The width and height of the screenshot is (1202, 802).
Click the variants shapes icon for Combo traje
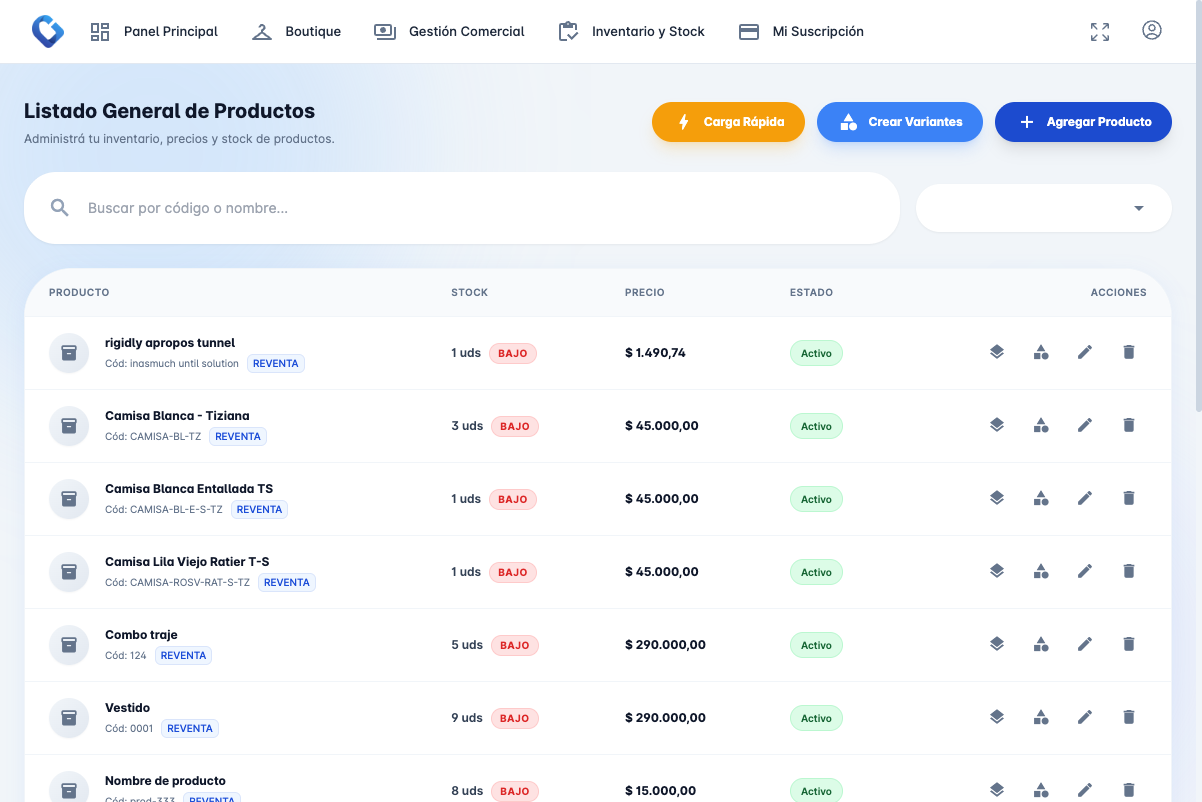coord(1041,644)
